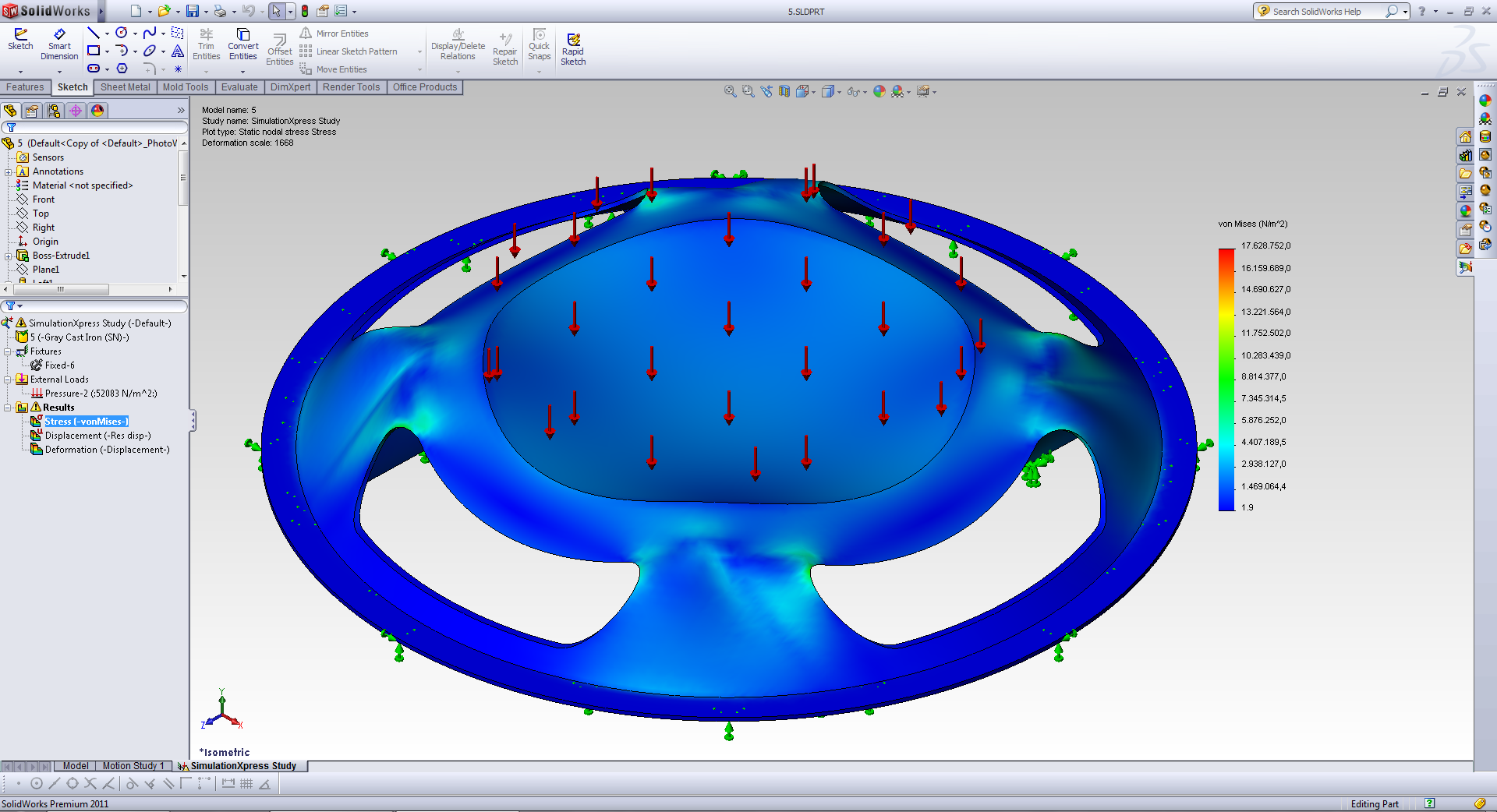Click Repair Sketch button
This screenshot has width=1497, height=812.
pyautogui.click(x=505, y=50)
